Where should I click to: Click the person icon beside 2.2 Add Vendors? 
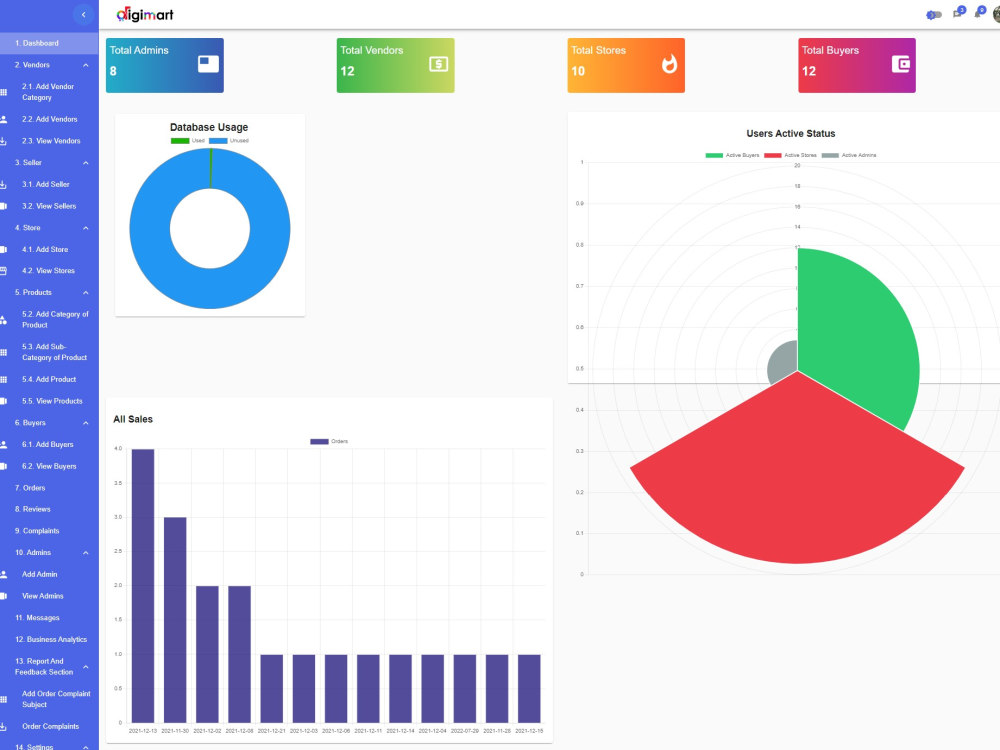click(x=4, y=119)
